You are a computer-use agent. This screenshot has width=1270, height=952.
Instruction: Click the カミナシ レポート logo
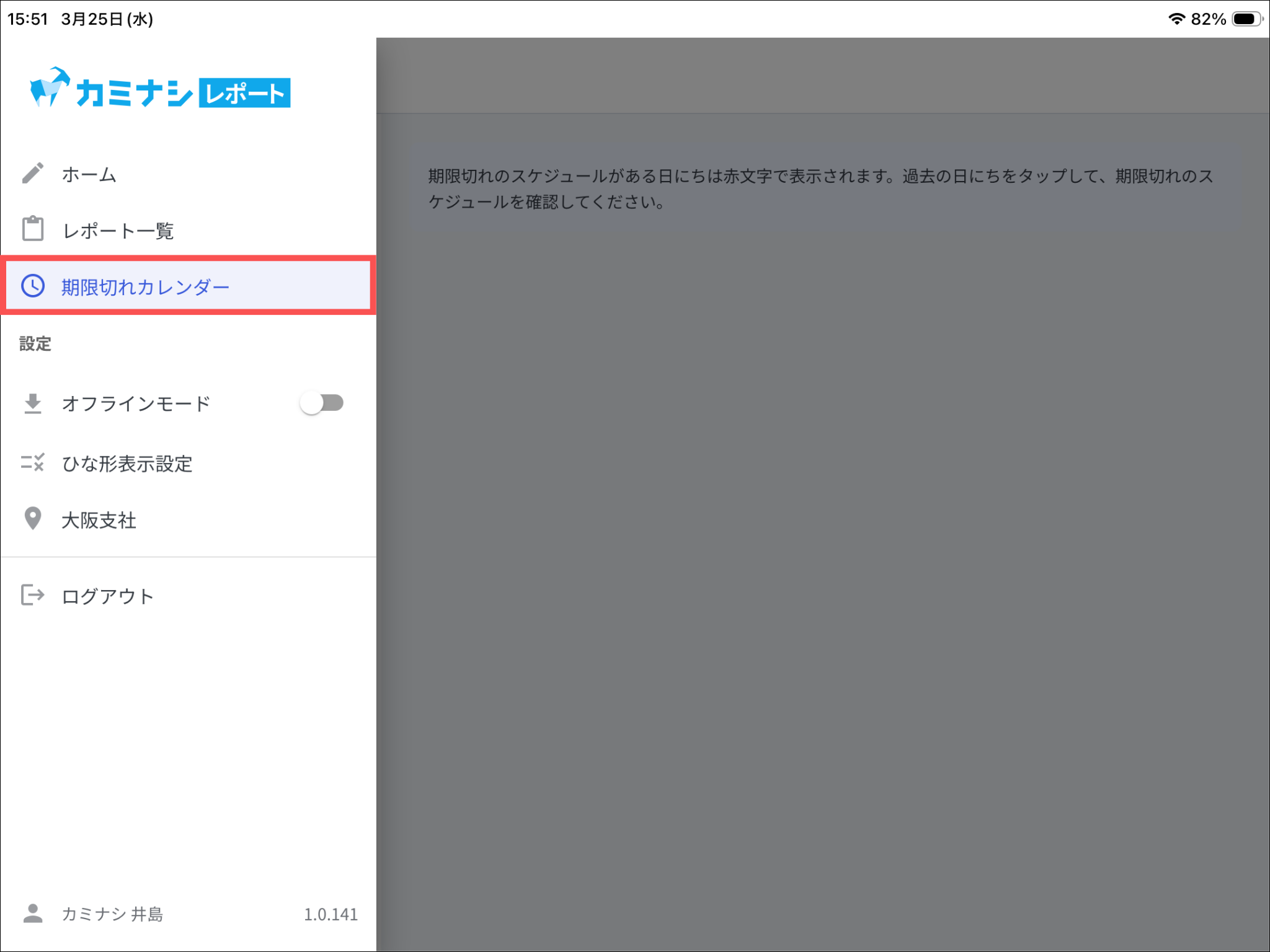(x=161, y=90)
